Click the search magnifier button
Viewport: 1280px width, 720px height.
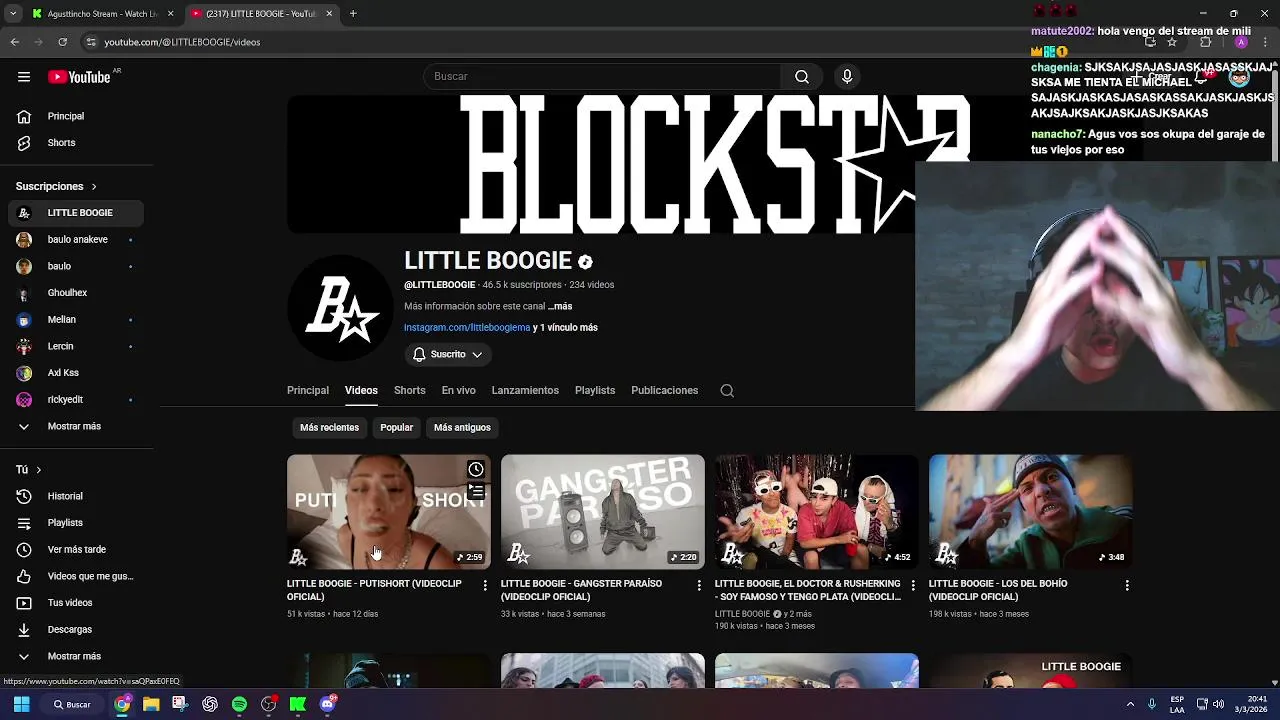(x=801, y=77)
